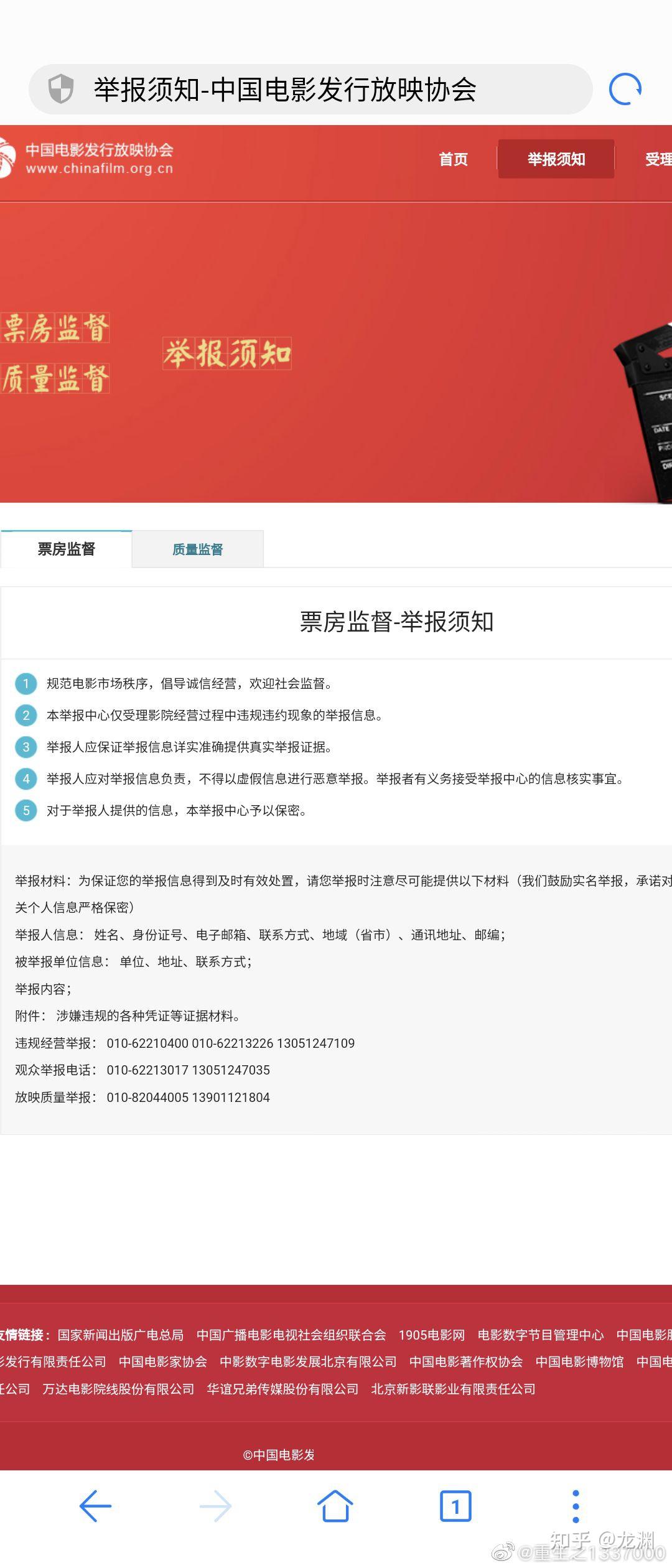Reload the page with the refresh icon
Viewport: 672px width, 1568px height.
coord(625,89)
